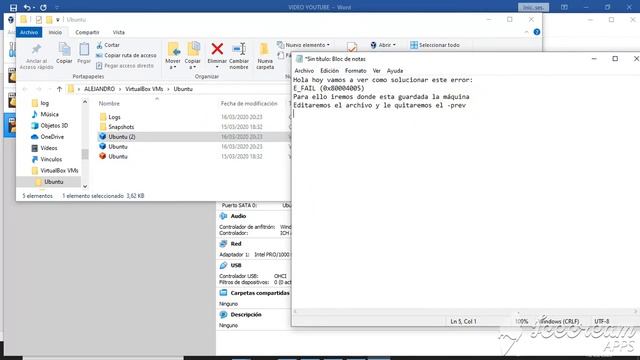The height and width of the screenshot is (360, 640).
Task: Open Ayuda menu in Notepad
Action: (x=395, y=71)
